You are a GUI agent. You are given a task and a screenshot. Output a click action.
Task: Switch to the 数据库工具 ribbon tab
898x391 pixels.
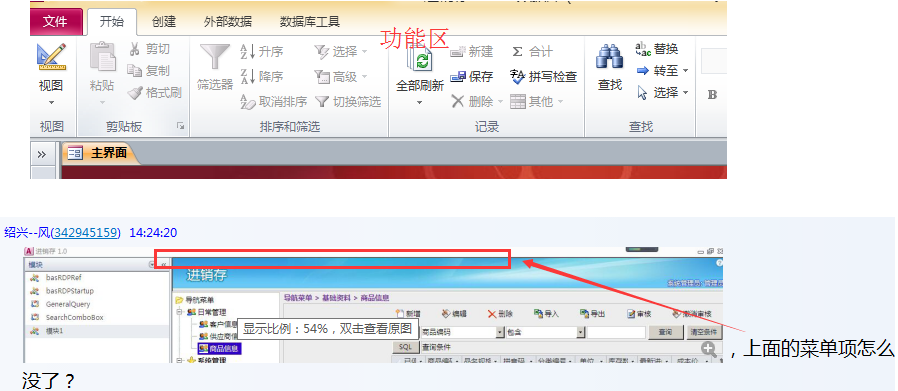[x=310, y=22]
